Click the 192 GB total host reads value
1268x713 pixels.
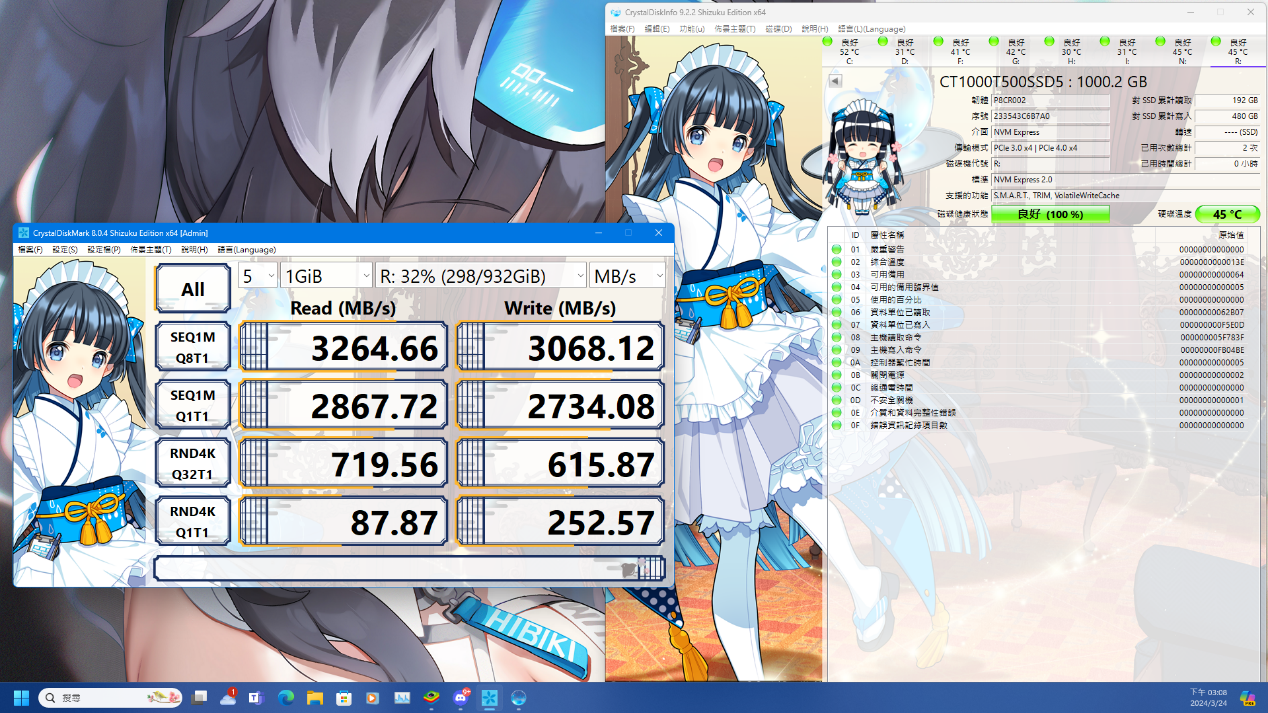pos(1227,100)
